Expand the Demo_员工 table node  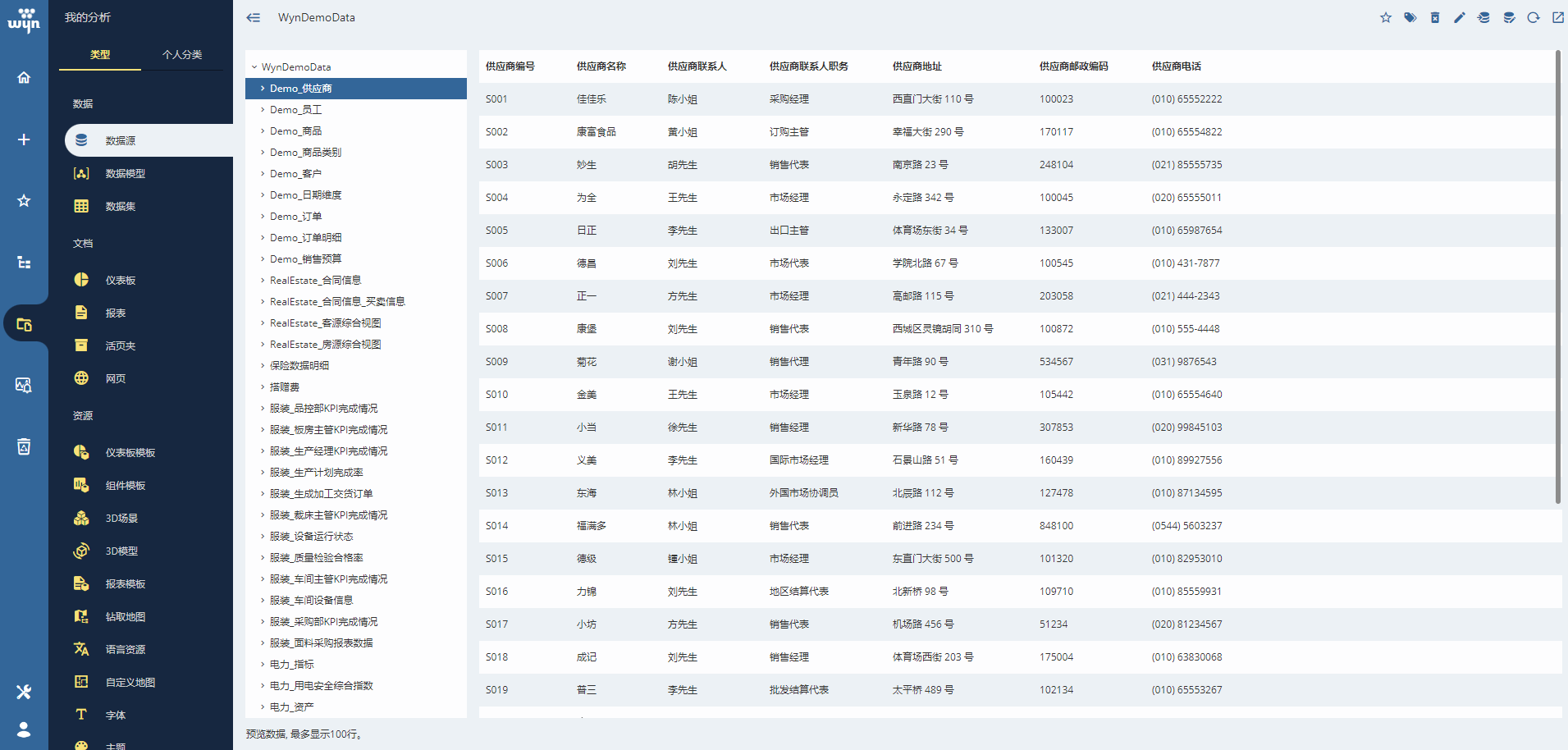[263, 110]
